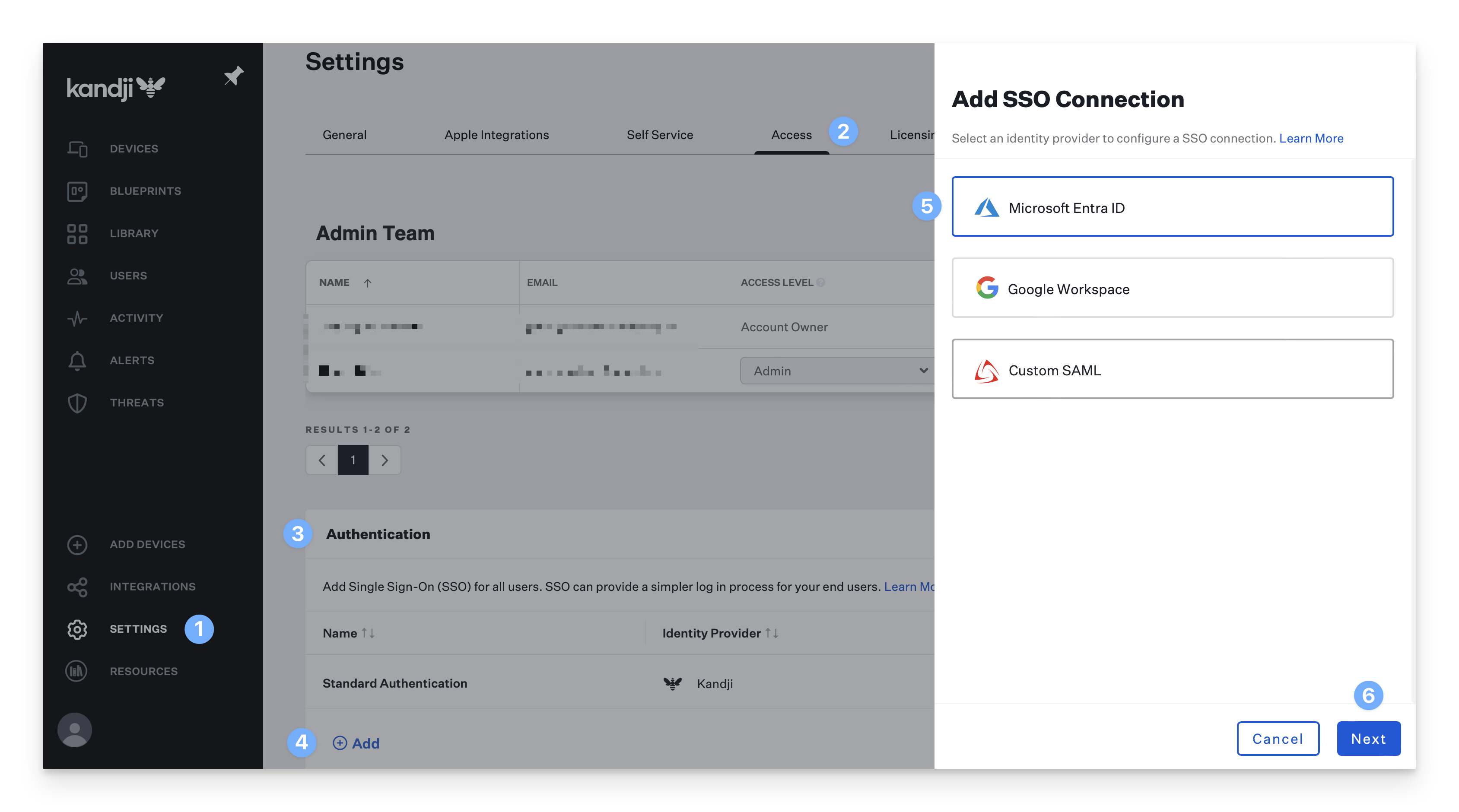Open Add Devices in the sidebar
This screenshot has height=812, width=1459.
click(x=147, y=545)
